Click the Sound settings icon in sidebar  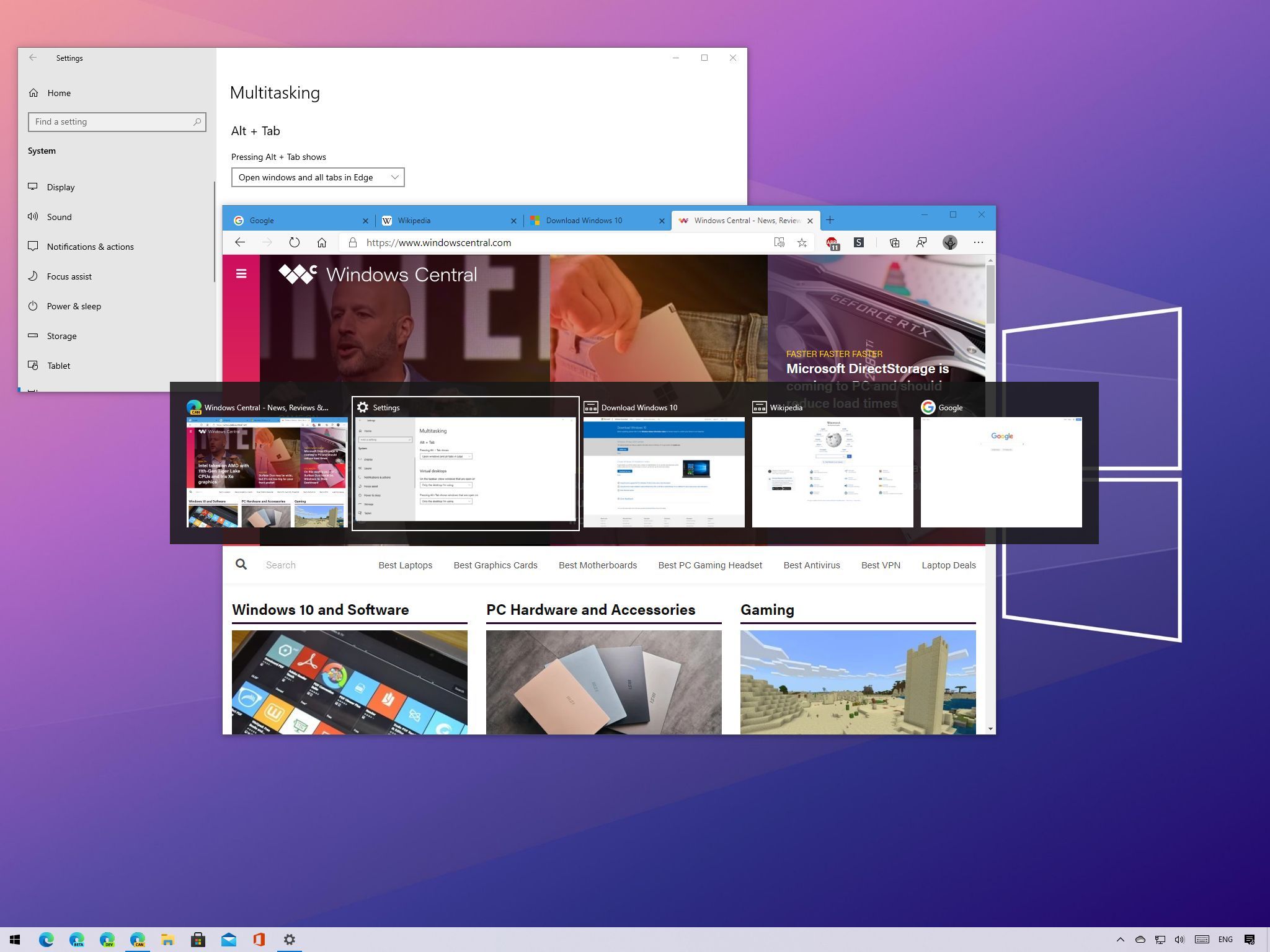[34, 216]
